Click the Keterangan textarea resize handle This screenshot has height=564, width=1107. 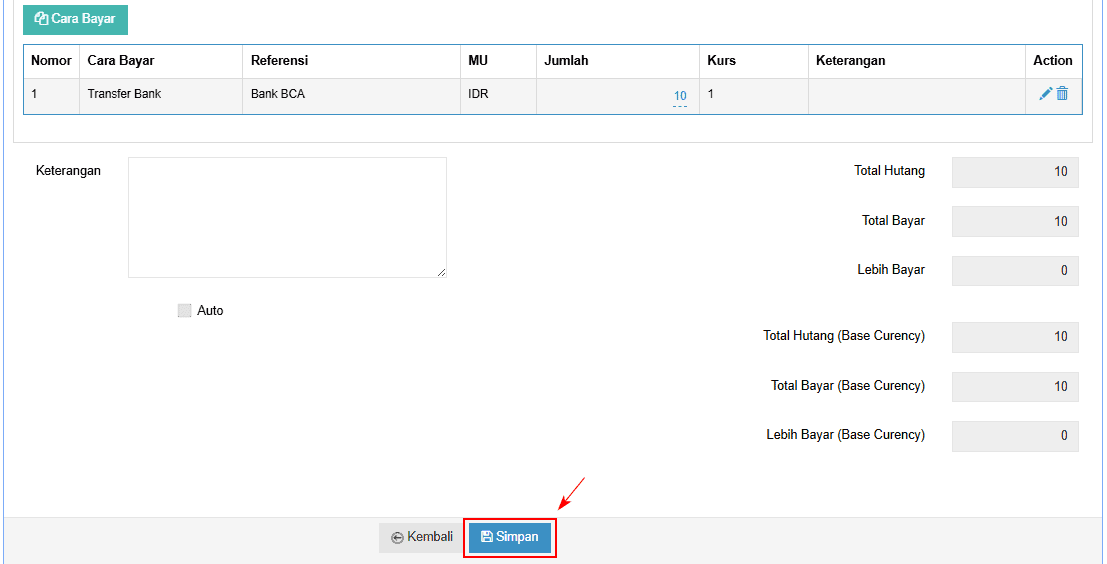441,272
